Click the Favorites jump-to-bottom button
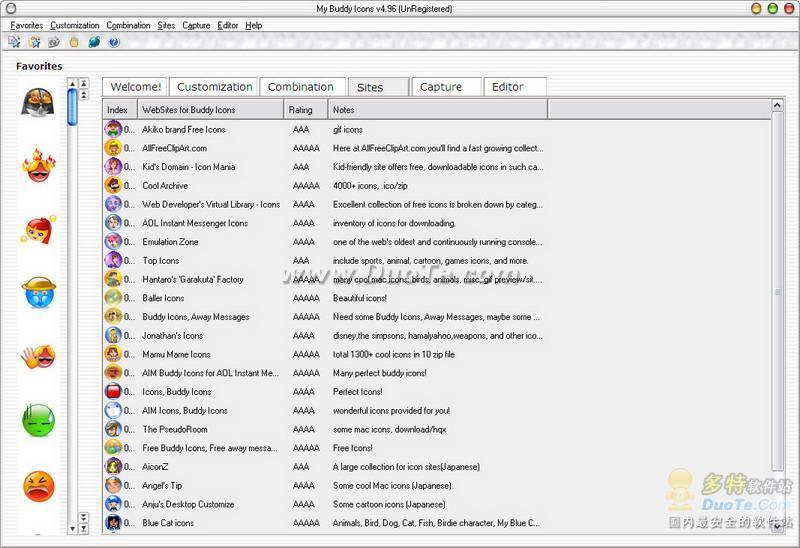 point(84,529)
